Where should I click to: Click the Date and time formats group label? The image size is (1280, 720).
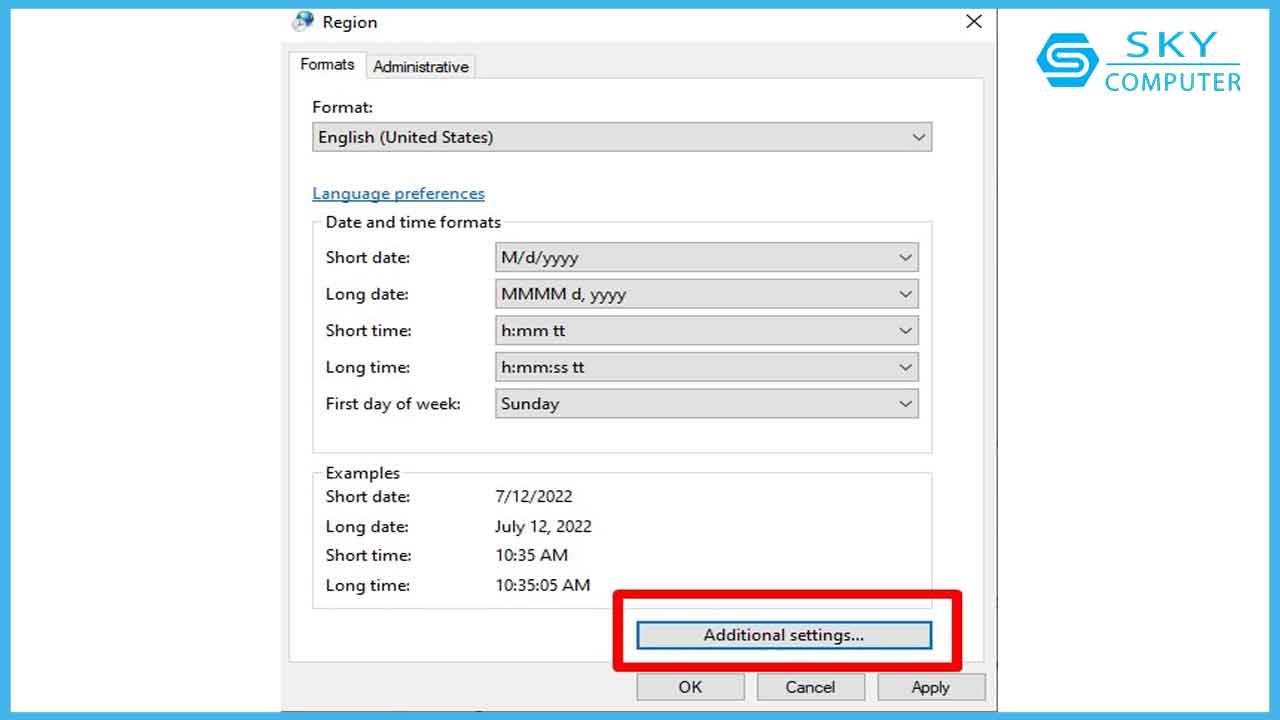[x=413, y=223]
